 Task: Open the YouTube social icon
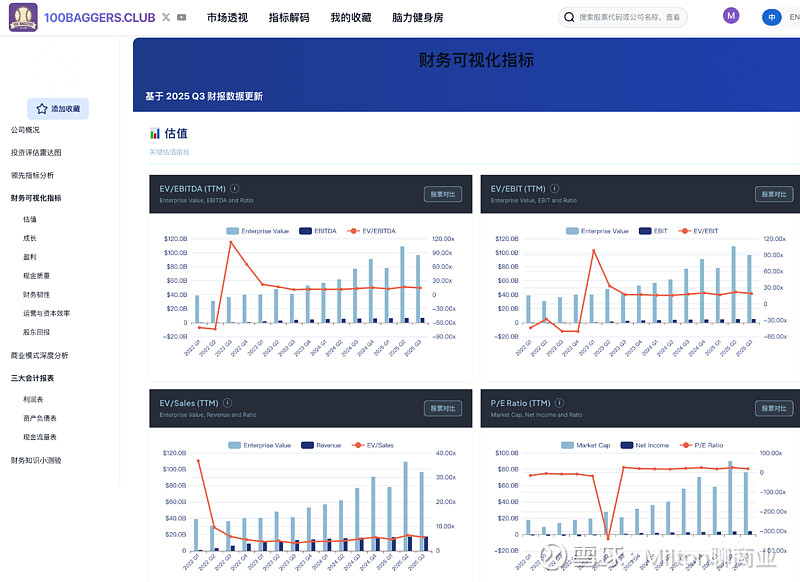pos(182,17)
